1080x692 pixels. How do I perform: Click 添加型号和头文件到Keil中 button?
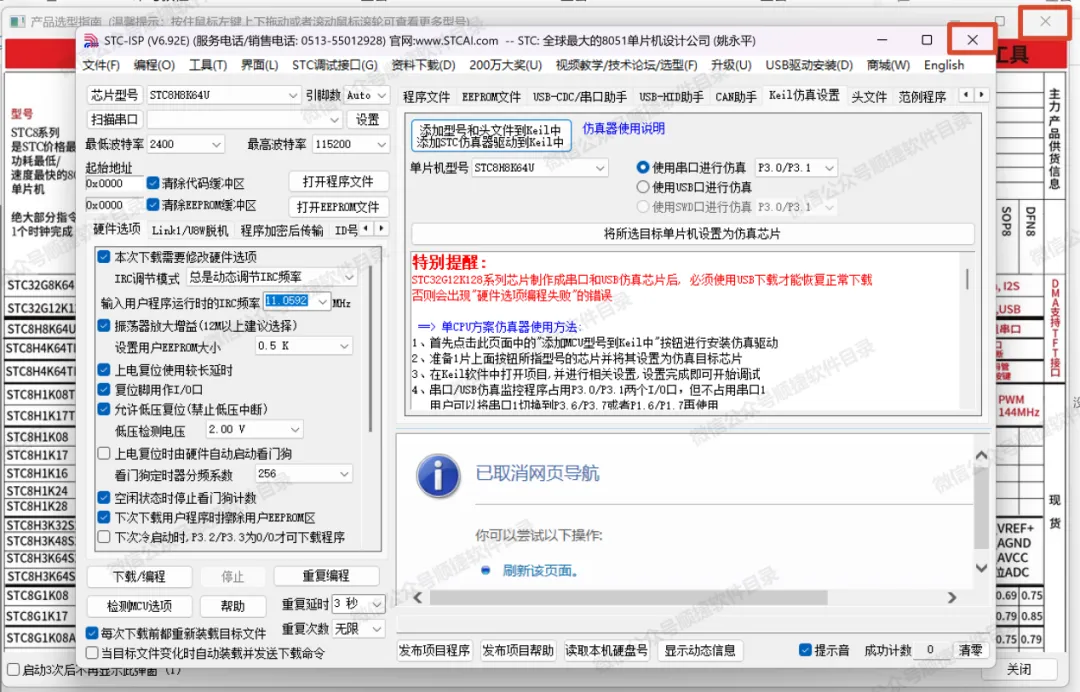(490, 136)
